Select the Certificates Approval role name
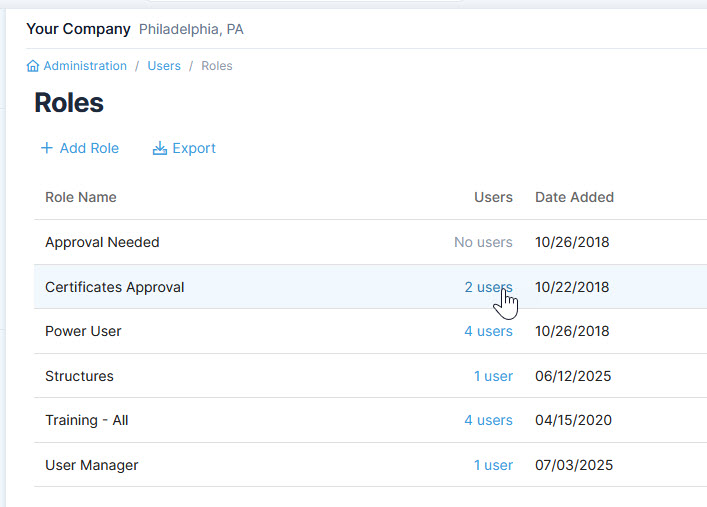707x507 pixels. [x=115, y=287]
